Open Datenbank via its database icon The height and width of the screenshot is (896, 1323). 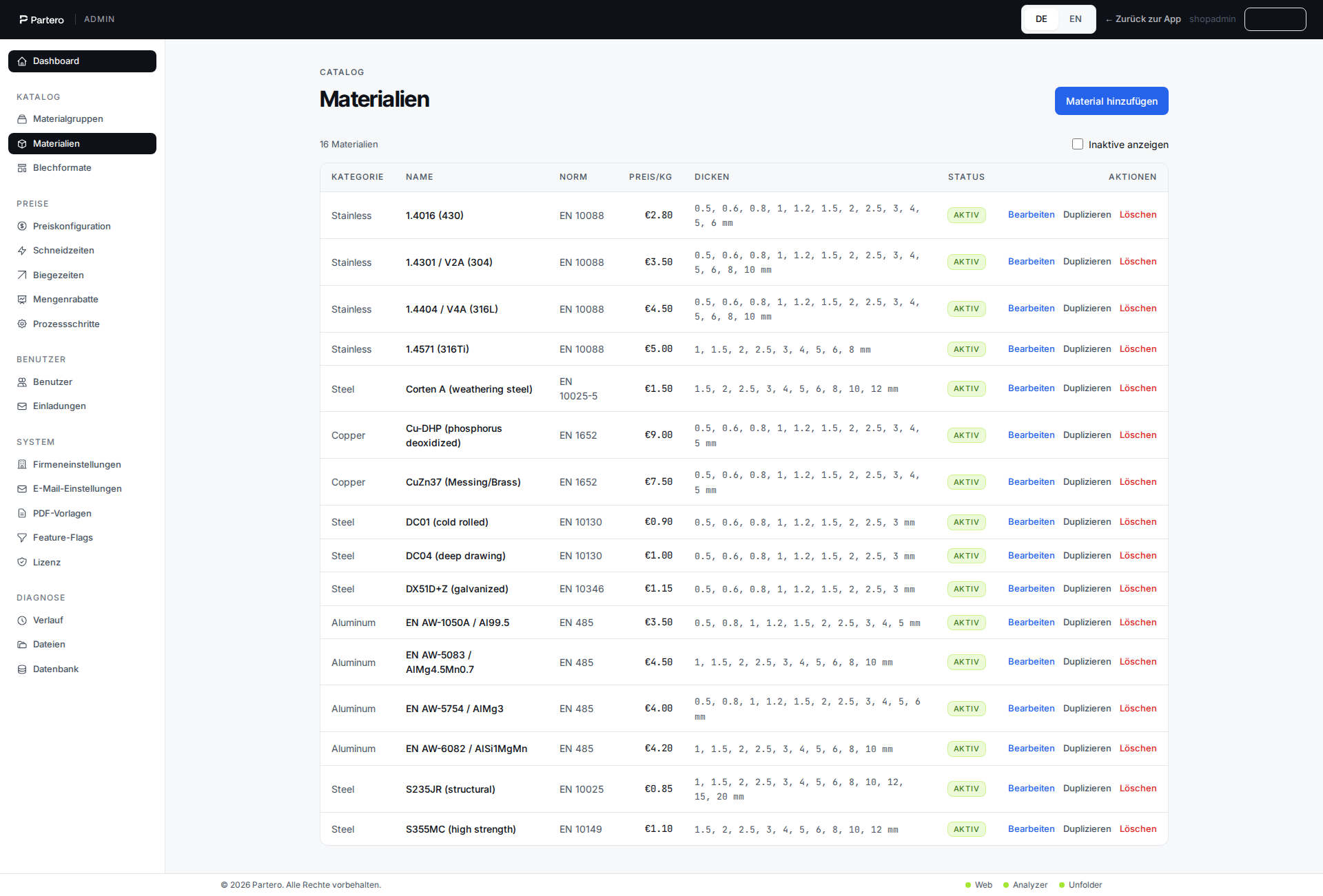(x=22, y=669)
